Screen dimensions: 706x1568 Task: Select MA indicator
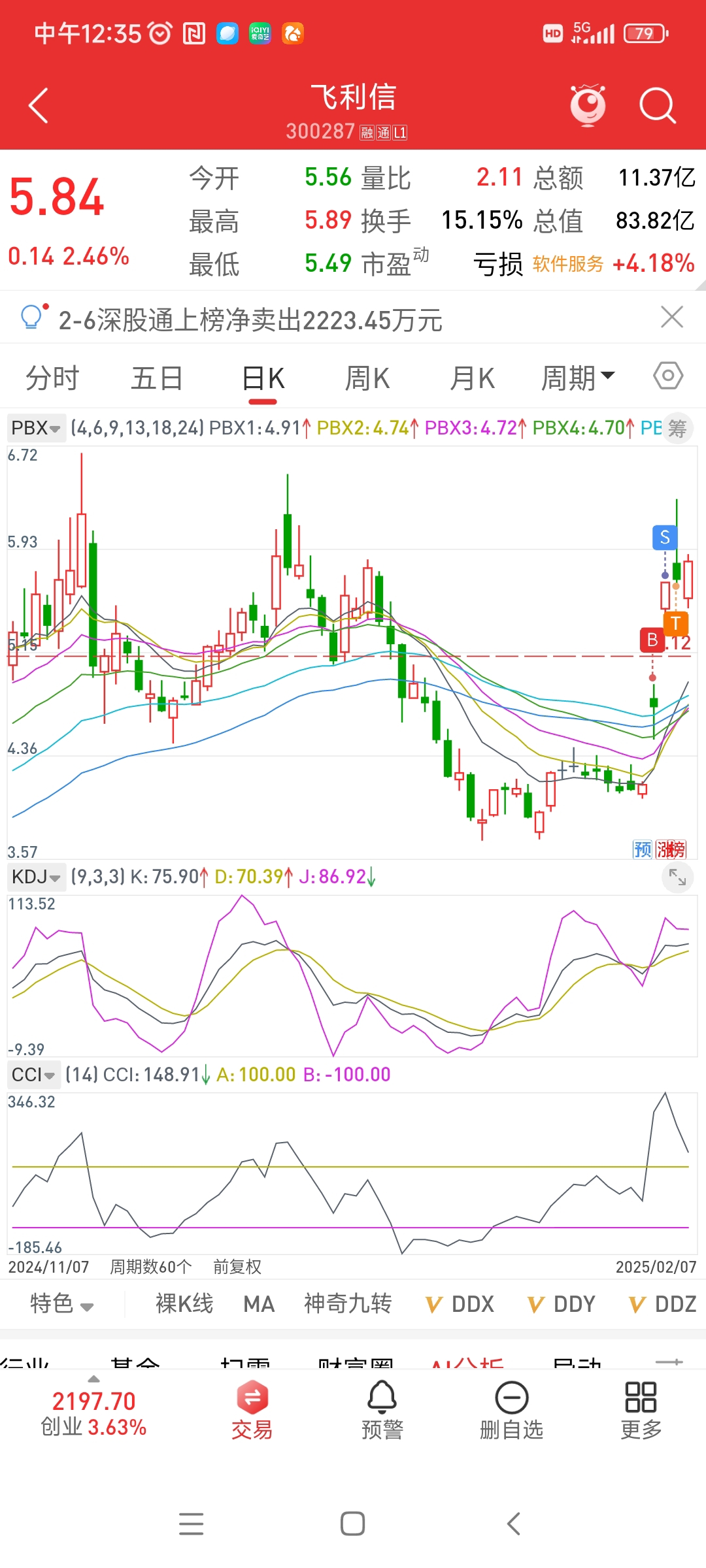pos(259,1303)
